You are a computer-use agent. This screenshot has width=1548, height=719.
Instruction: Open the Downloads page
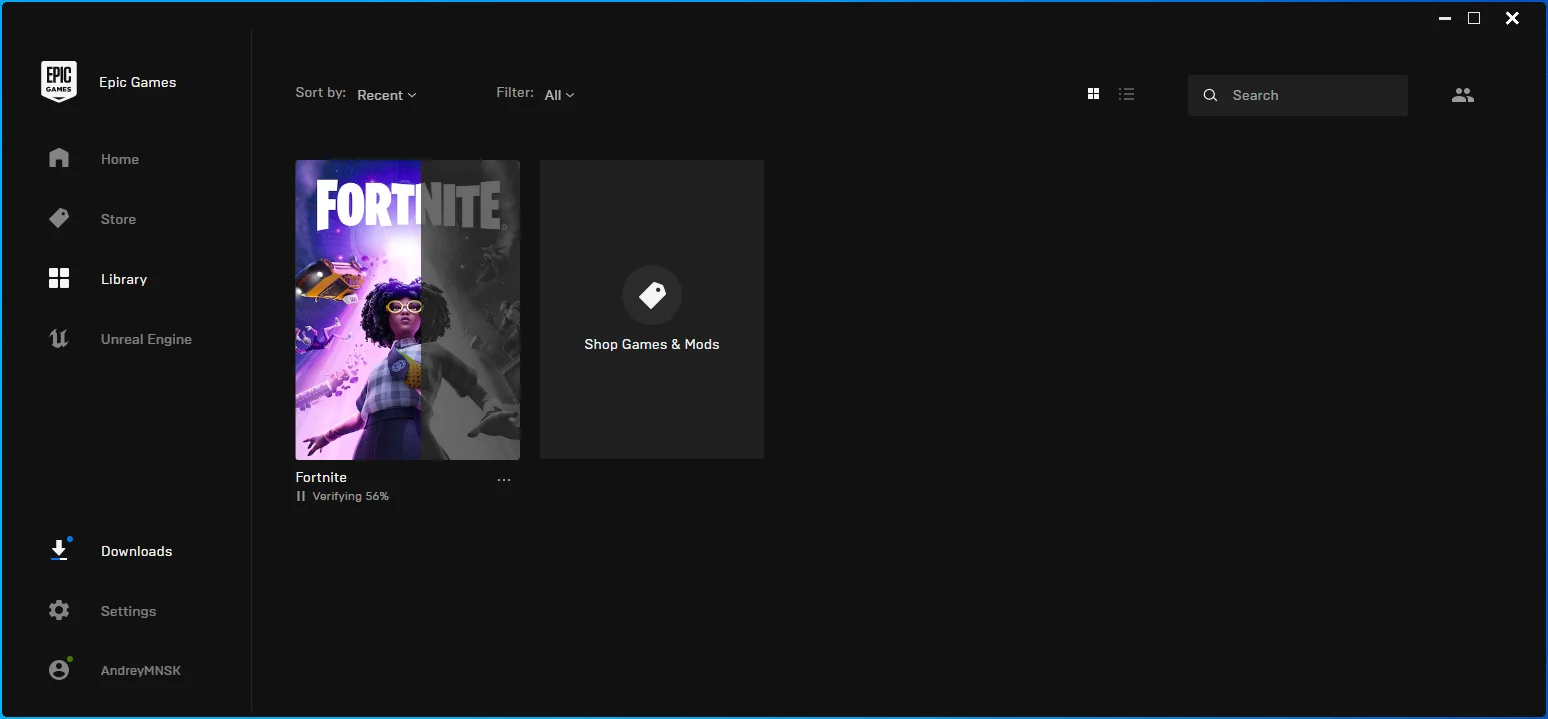pos(136,551)
